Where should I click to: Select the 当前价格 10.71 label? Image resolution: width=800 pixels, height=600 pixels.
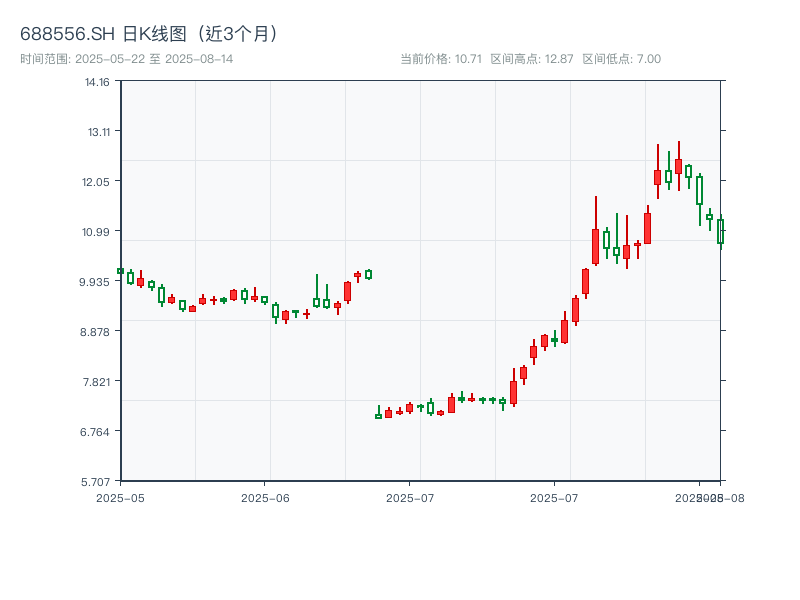click(x=441, y=59)
